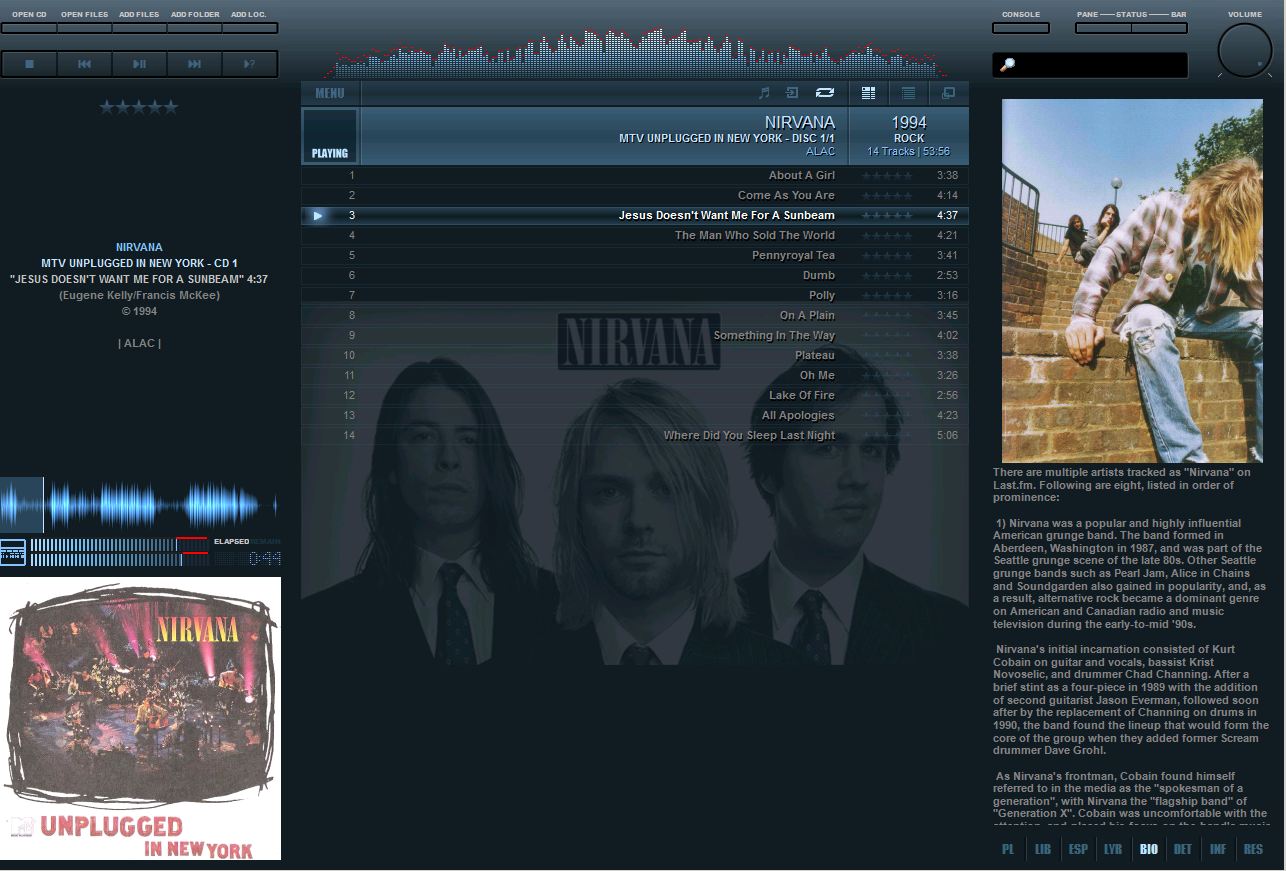1286x871 pixels.
Task: Open the ESP tab
Action: (x=1078, y=849)
